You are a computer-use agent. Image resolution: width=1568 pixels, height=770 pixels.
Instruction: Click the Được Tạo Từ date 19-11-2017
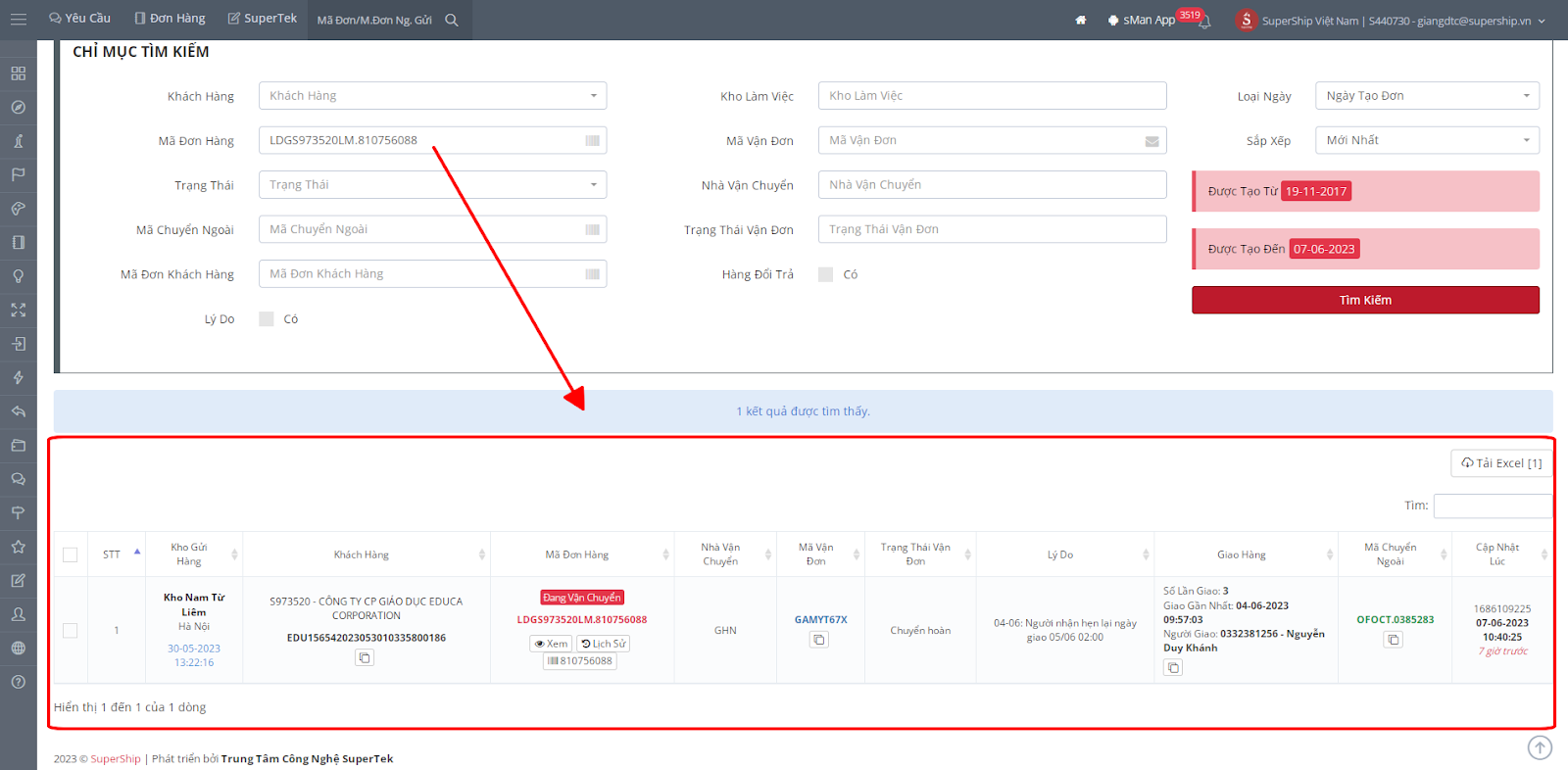pyautogui.click(x=1316, y=191)
